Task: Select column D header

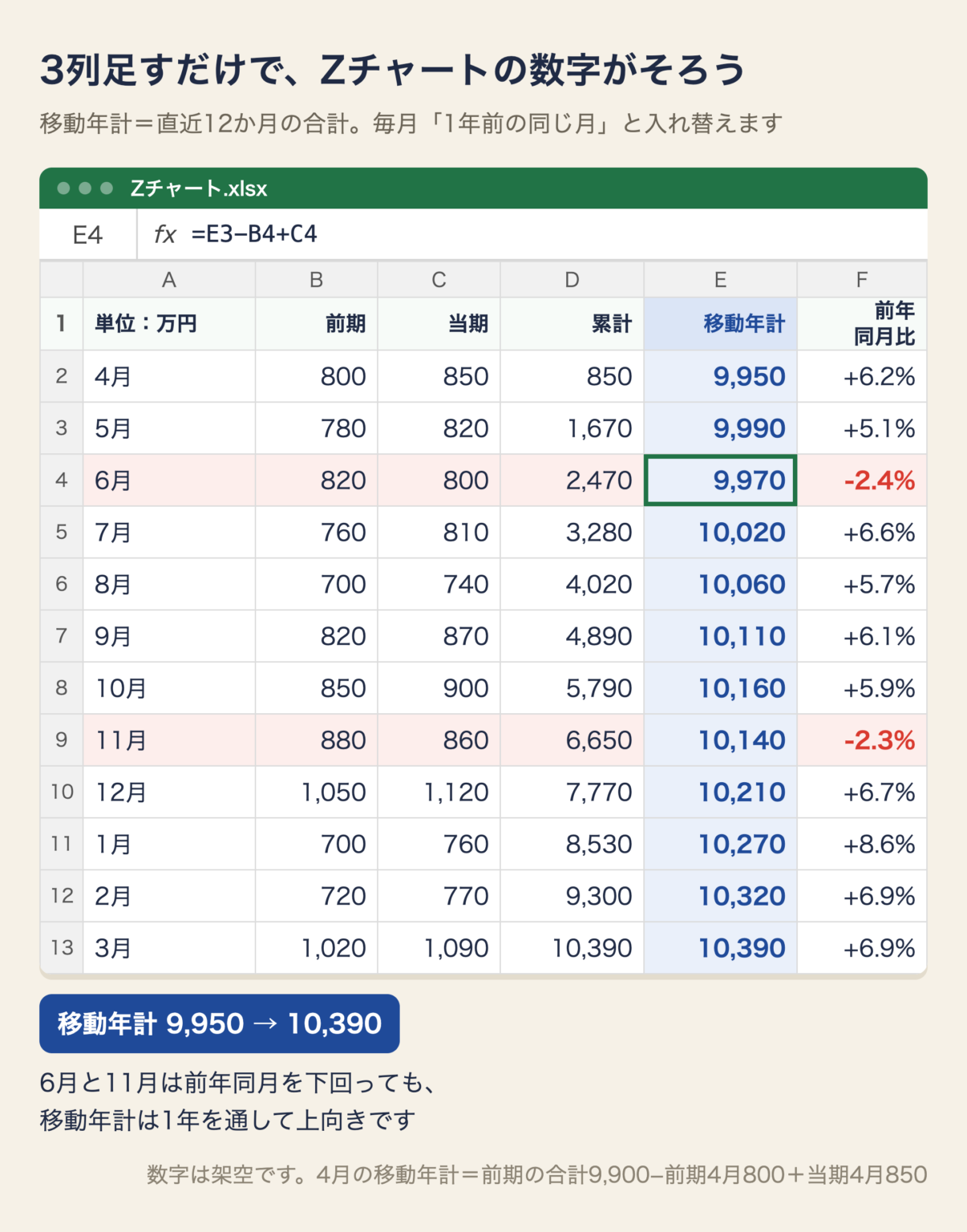Action: point(573,280)
